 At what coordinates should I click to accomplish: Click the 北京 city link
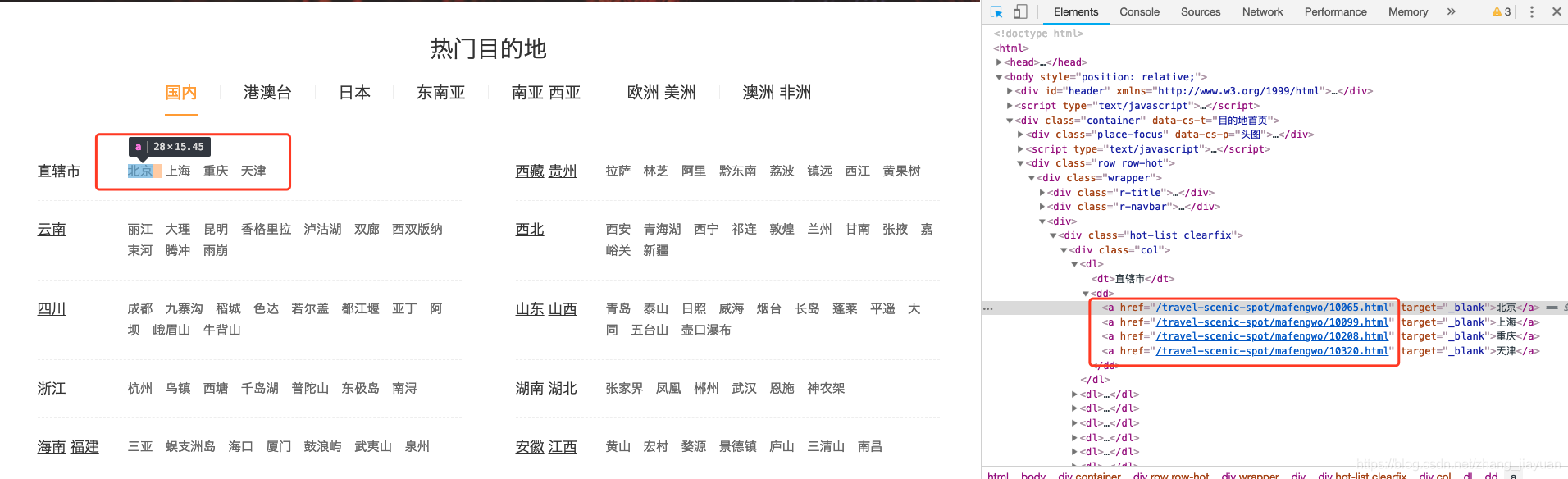pos(139,171)
